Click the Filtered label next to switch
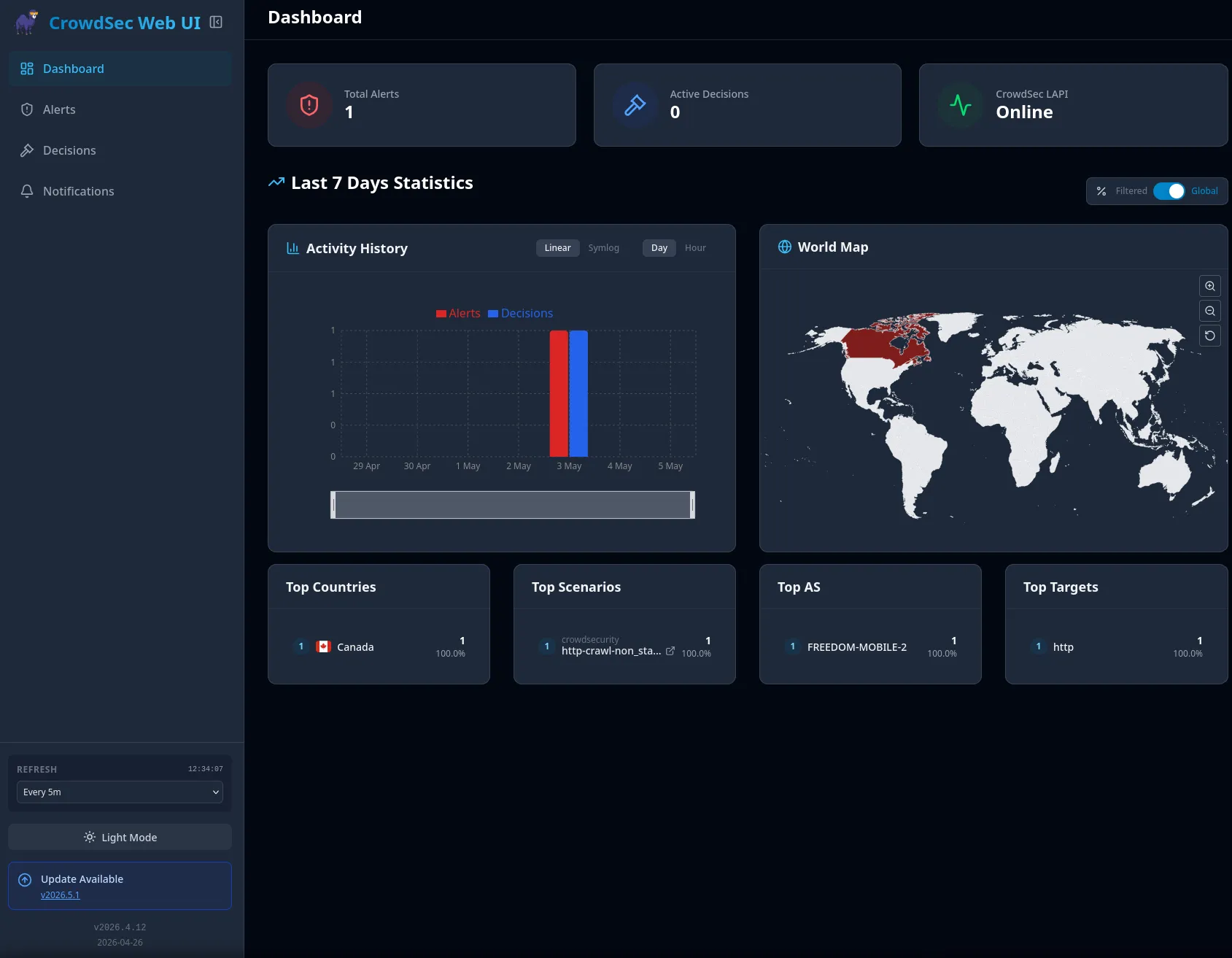Image resolution: width=1232 pixels, height=958 pixels. pos(1131,191)
